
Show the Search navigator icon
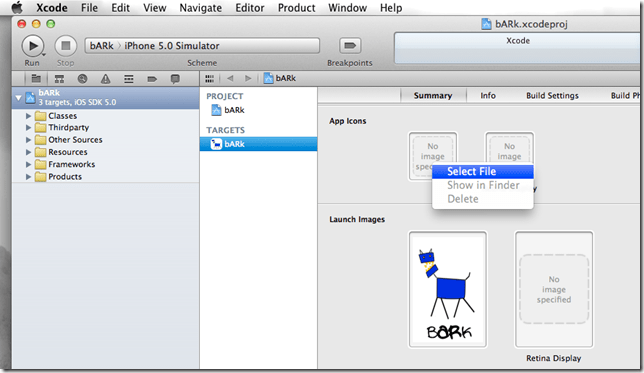[83, 78]
